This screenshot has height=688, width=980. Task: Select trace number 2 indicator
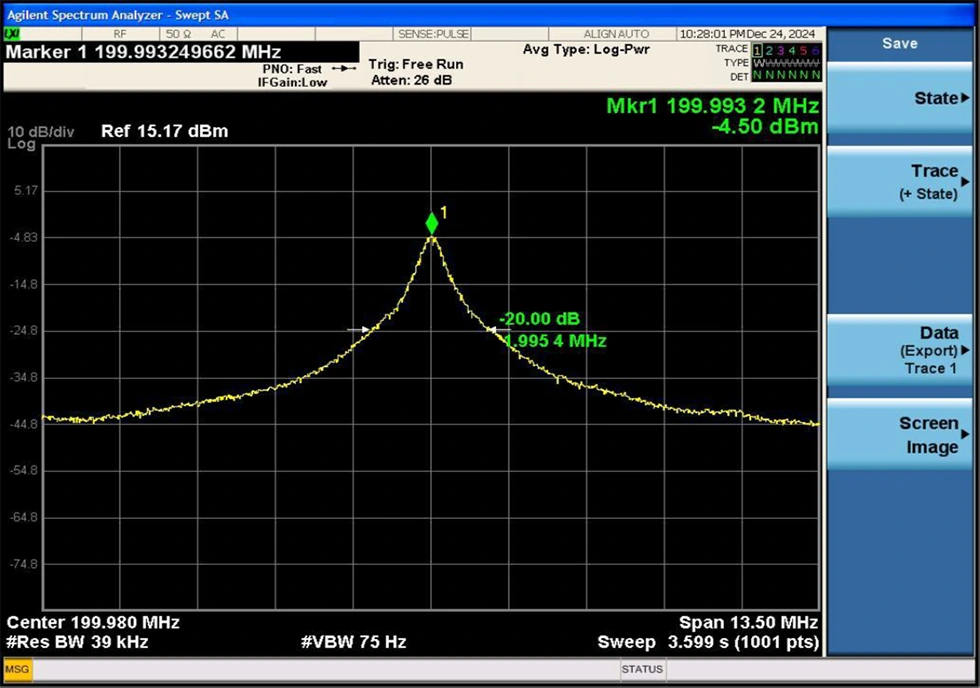pos(769,50)
